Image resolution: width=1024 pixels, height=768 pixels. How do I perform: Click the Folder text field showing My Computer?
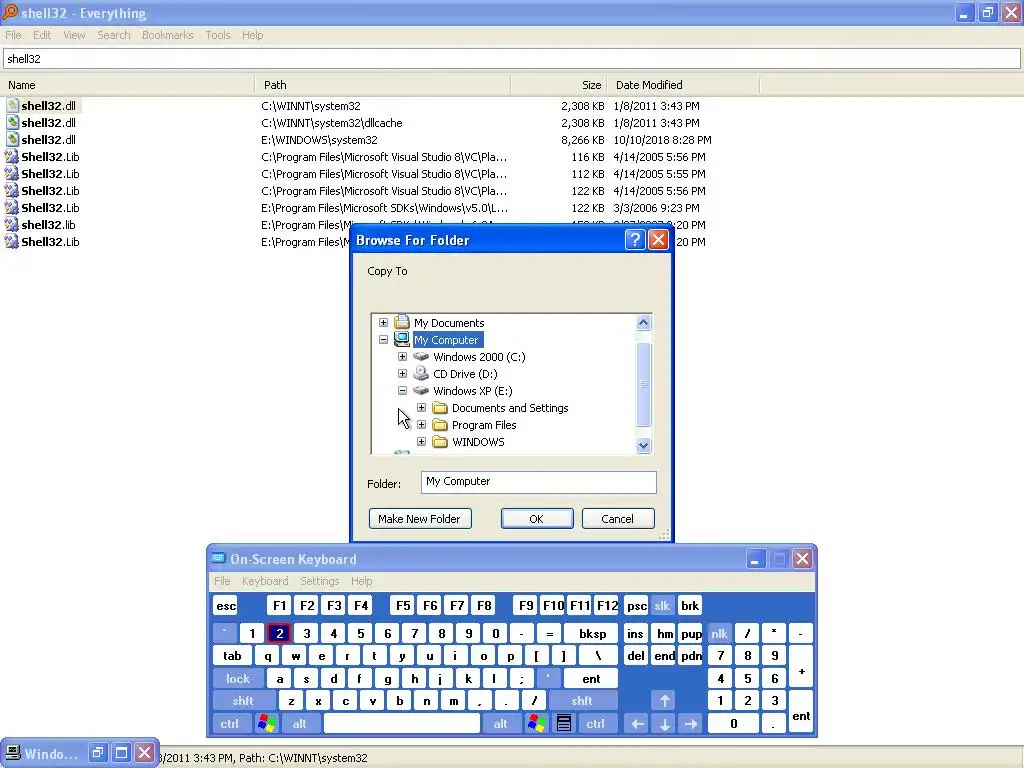click(x=539, y=482)
